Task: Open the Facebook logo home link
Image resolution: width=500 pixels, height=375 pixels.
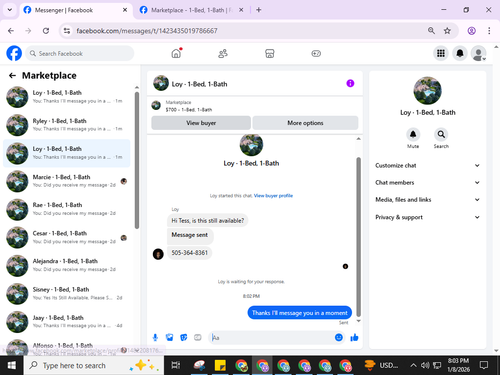Action: click(x=14, y=53)
